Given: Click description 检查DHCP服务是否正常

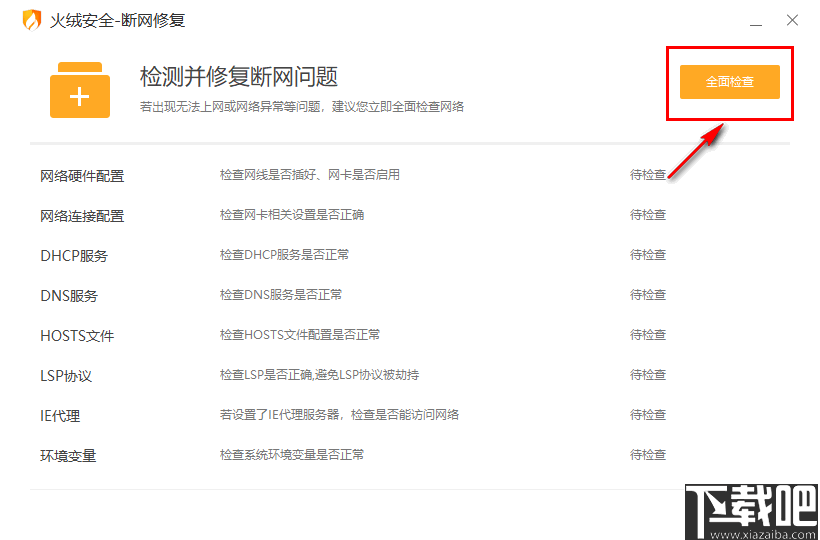Looking at the screenshot, I should pos(284,255).
